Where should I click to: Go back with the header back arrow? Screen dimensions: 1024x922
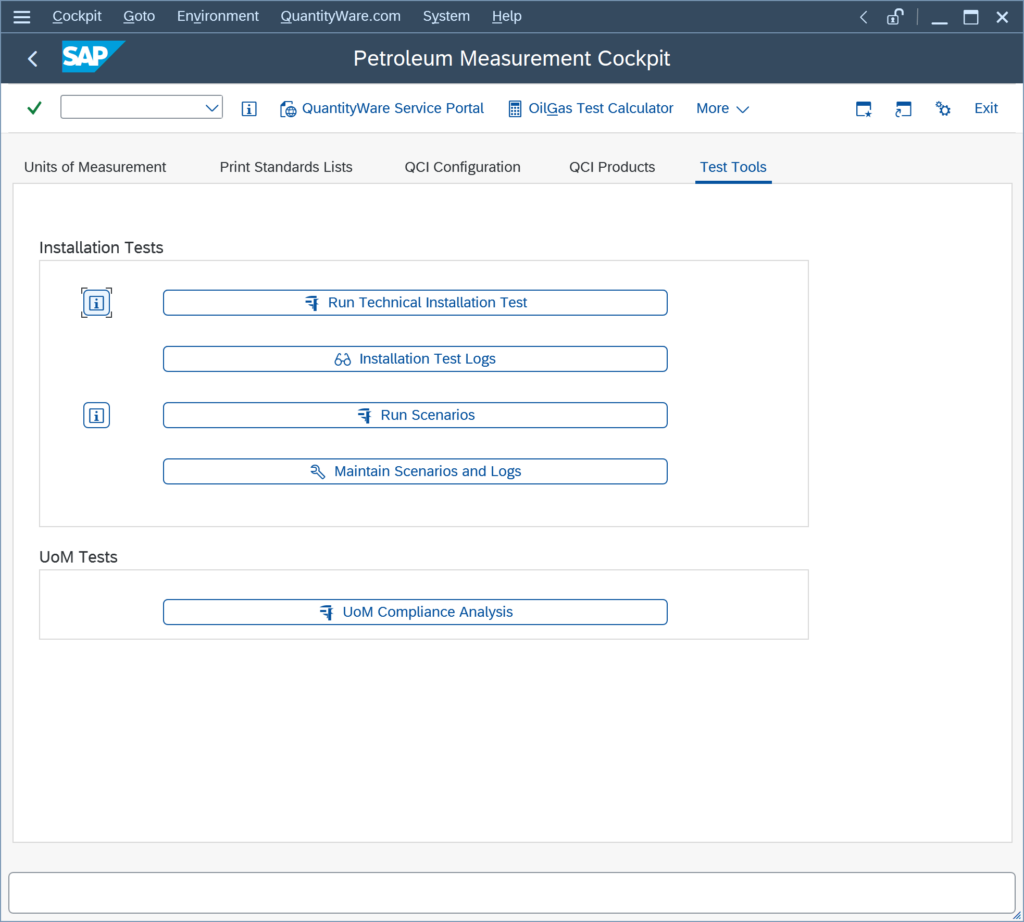(33, 59)
